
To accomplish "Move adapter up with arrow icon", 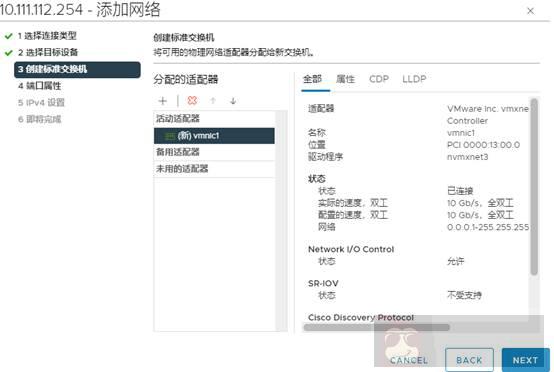I will point(213,101).
